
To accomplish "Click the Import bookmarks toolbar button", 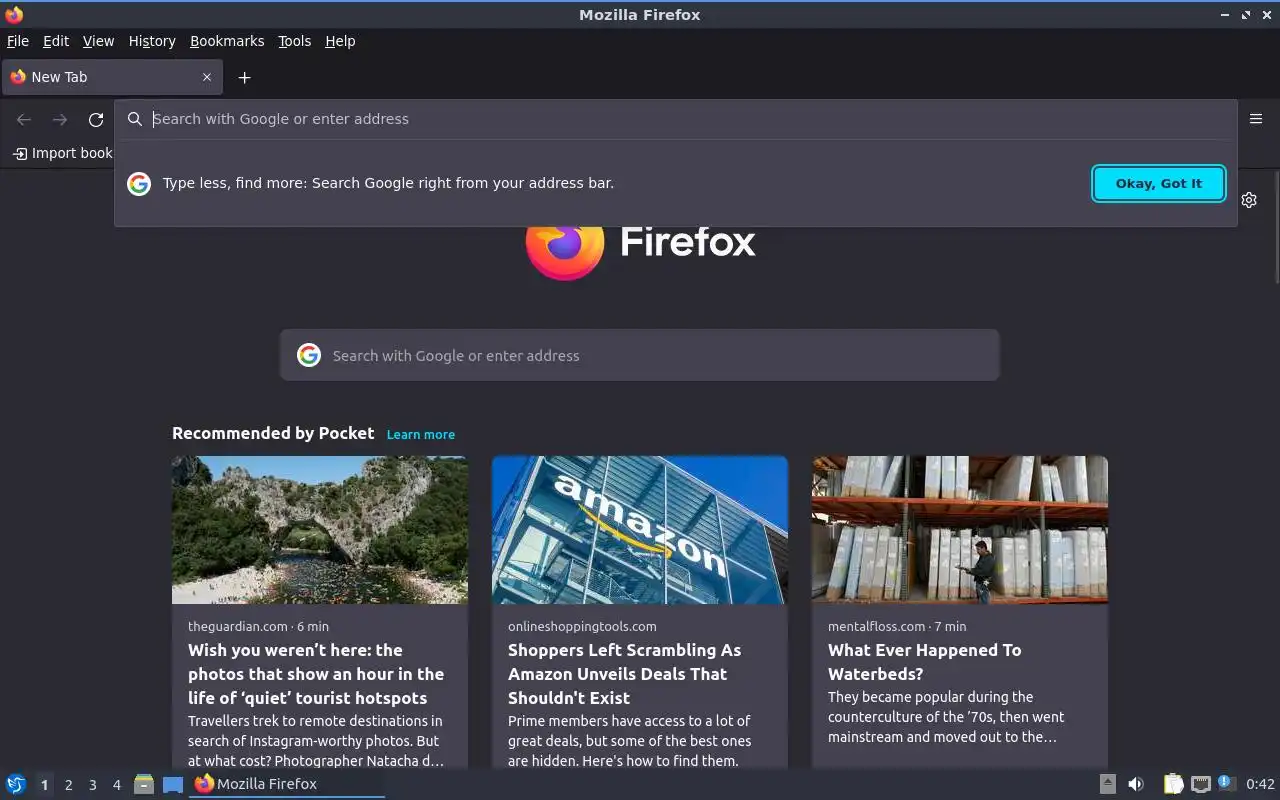I will [62, 153].
